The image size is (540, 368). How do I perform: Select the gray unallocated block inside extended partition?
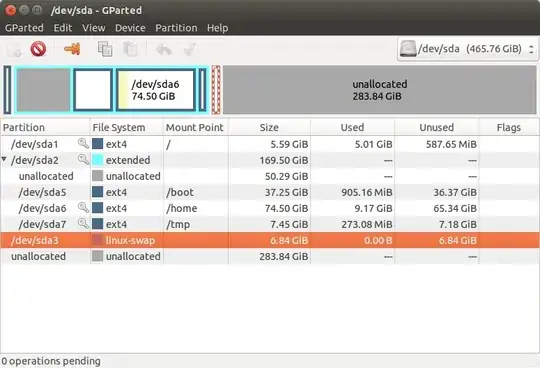43,90
